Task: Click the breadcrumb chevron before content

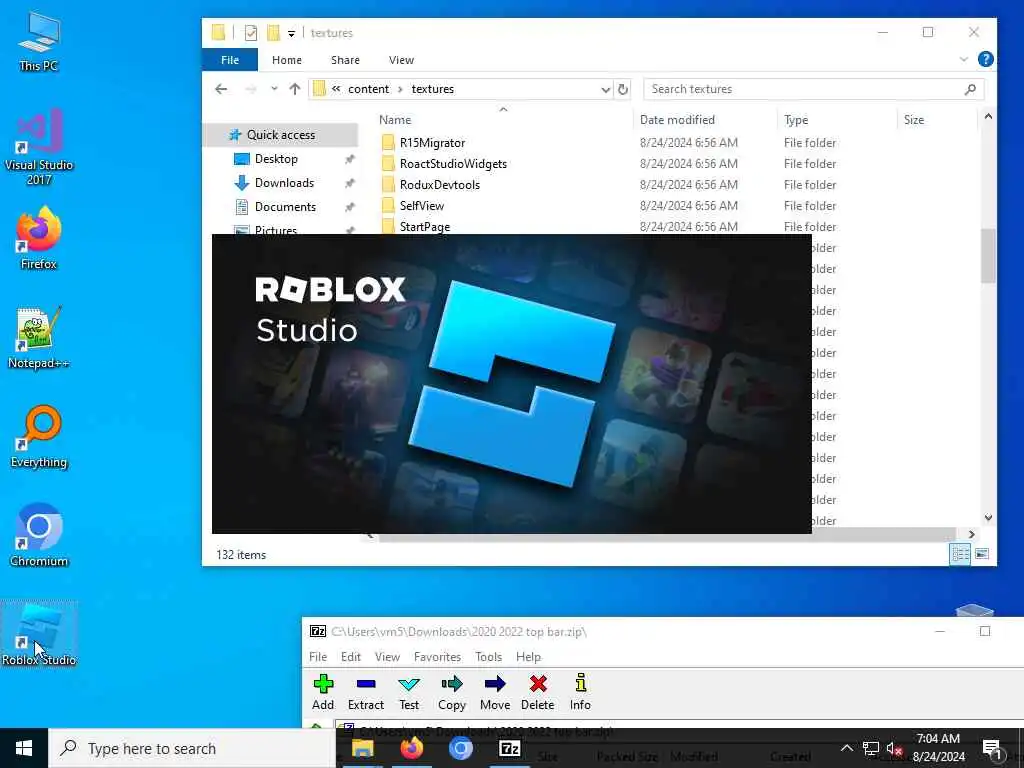Action: pos(336,89)
